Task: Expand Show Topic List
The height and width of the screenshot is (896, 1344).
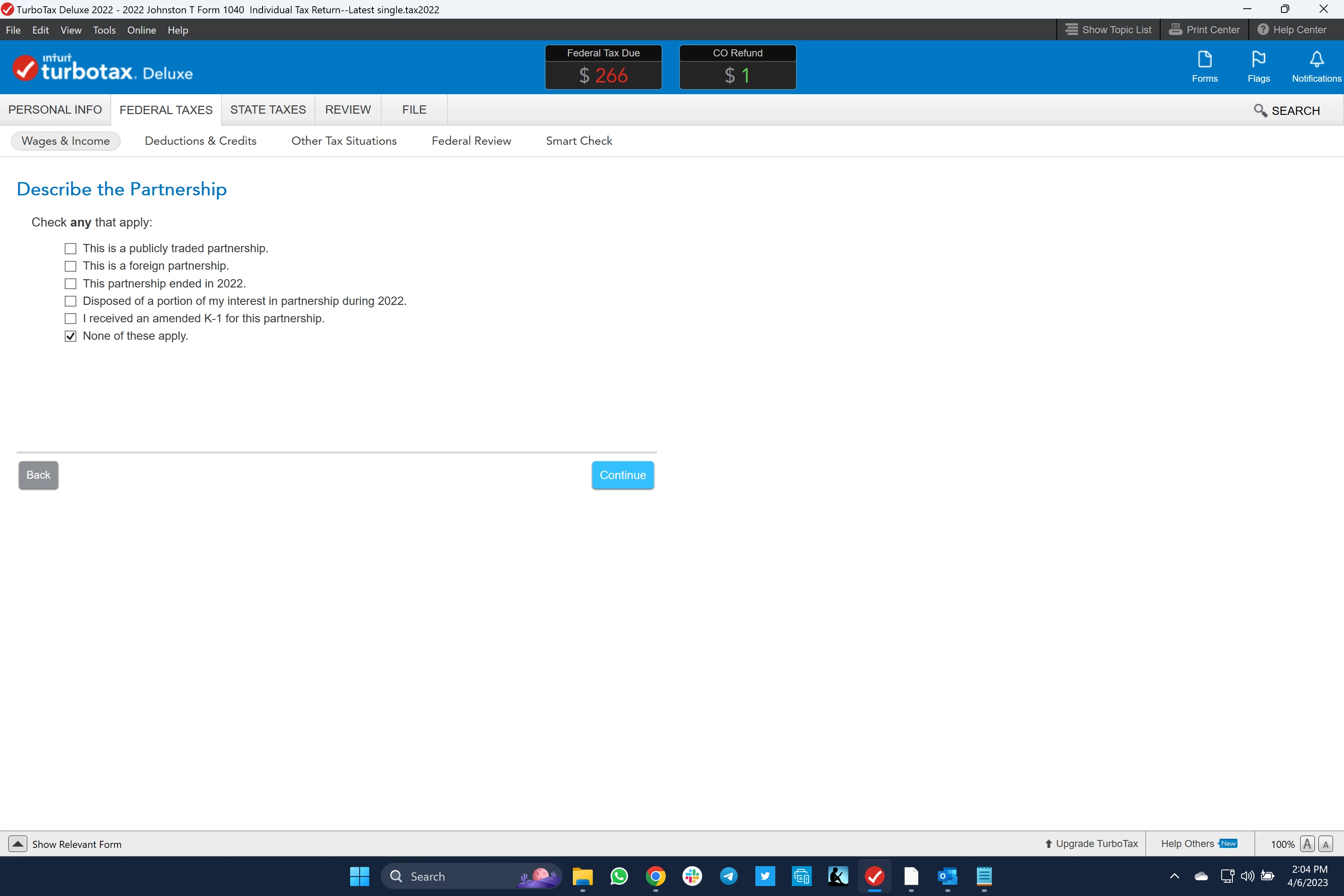Action: click(x=1108, y=30)
